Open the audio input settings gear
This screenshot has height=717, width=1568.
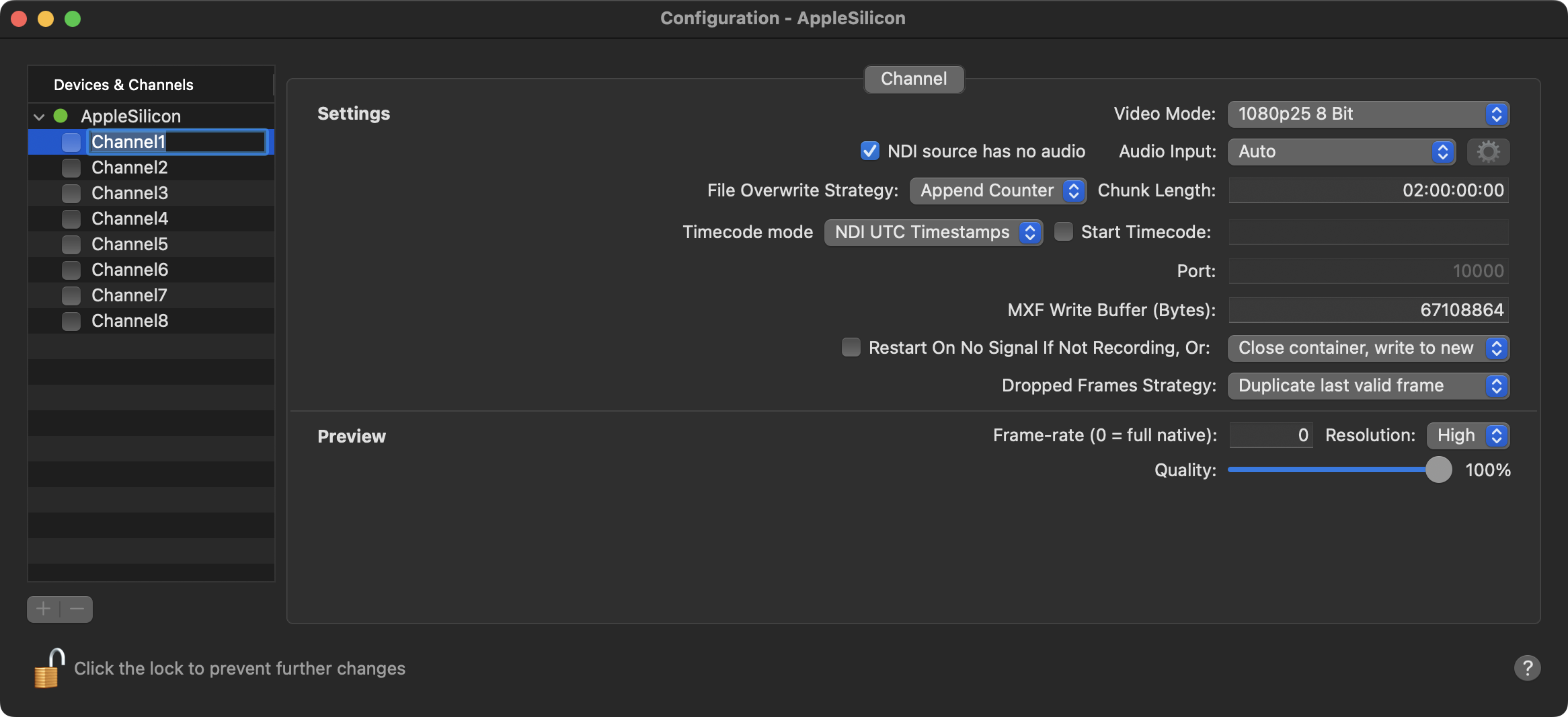point(1488,152)
